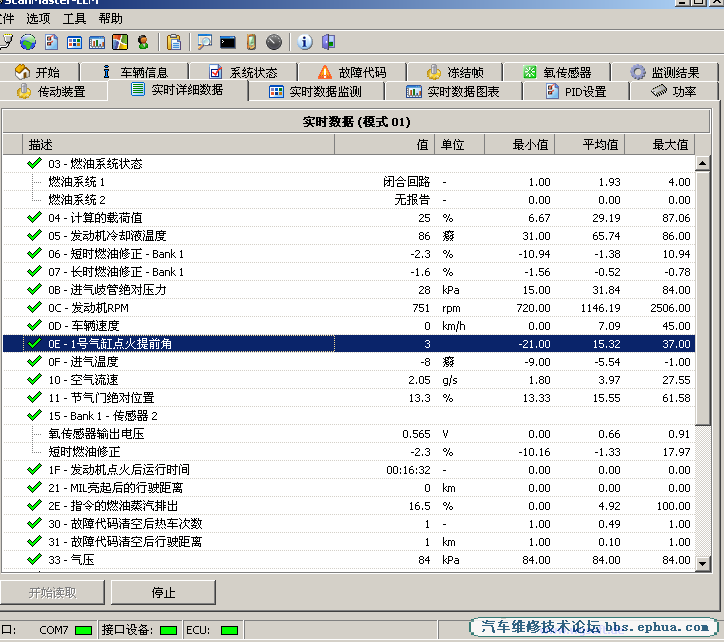Toggle checkmark for 0E - 1号气缸点火提前角
This screenshot has width=724, height=642.
[34, 344]
